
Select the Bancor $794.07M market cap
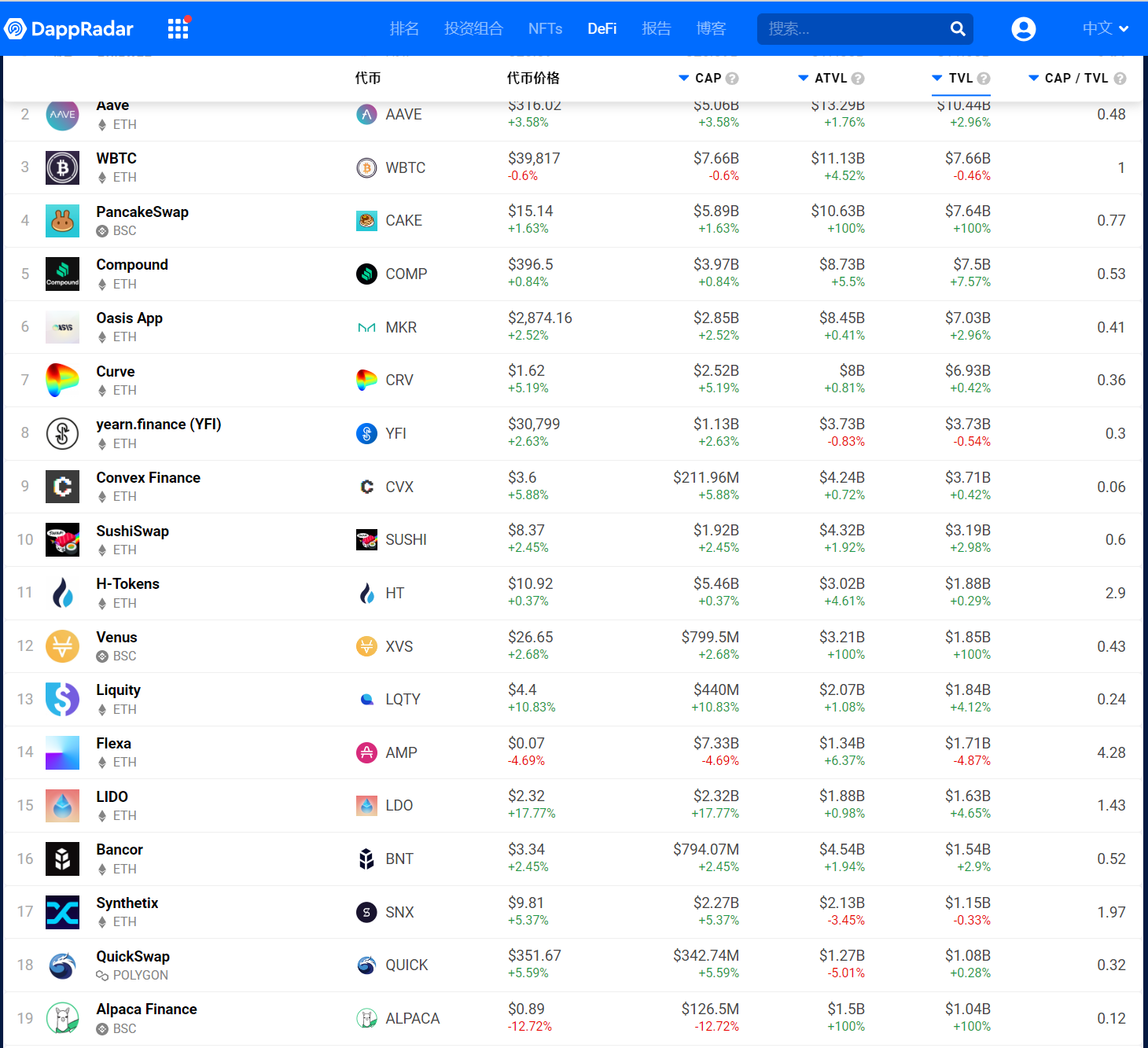click(706, 850)
